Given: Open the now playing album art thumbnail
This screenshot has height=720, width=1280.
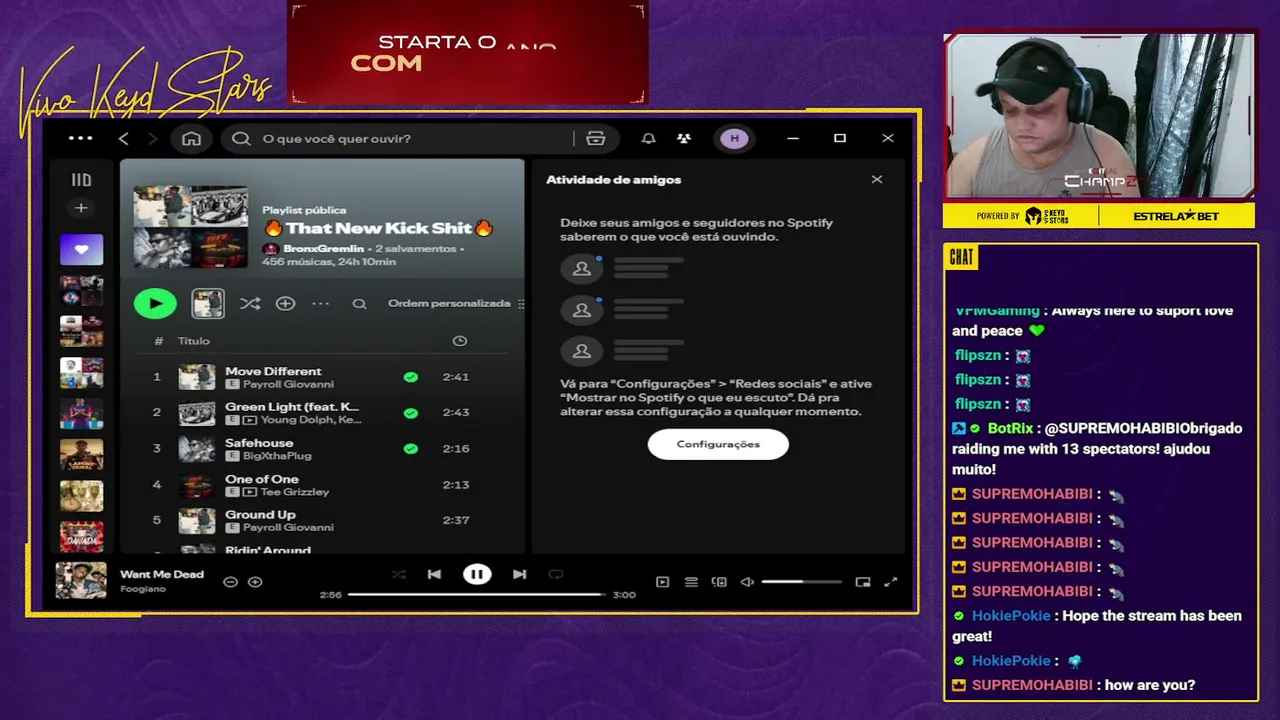Looking at the screenshot, I should [81, 580].
